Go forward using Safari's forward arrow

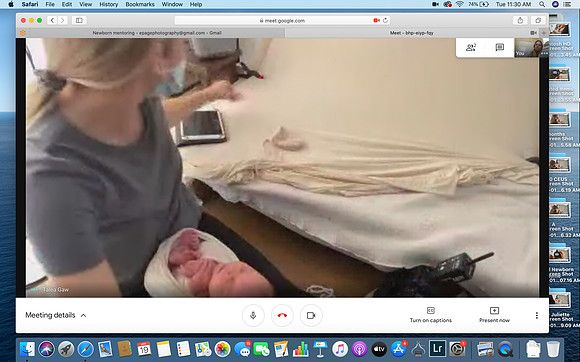pyautogui.click(x=63, y=20)
